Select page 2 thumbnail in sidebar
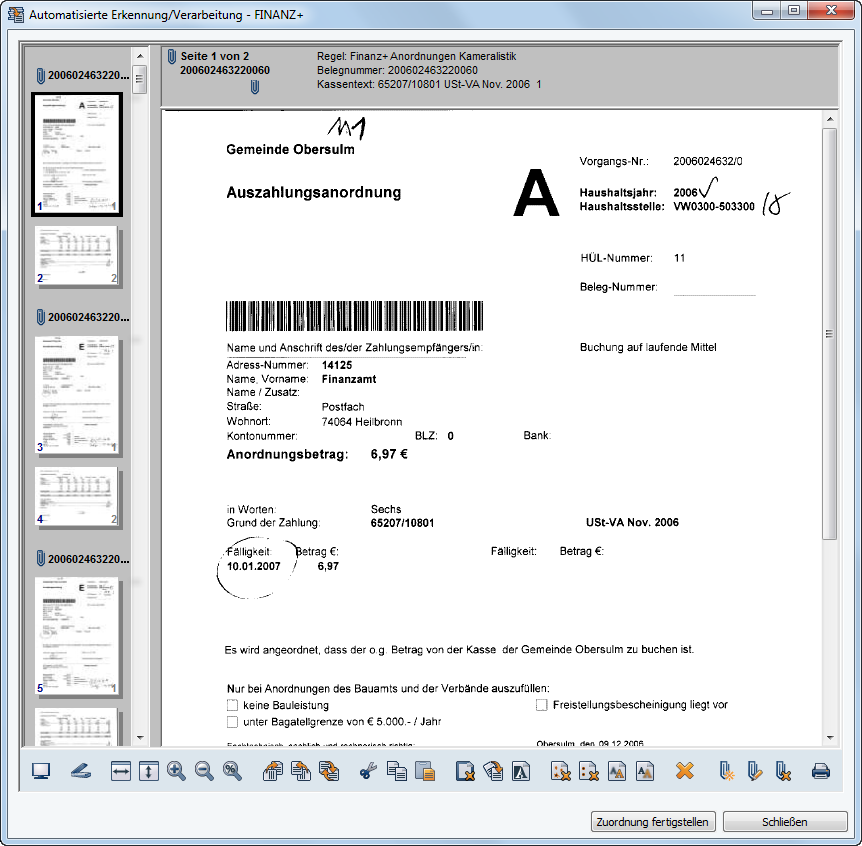862x846 pixels. point(77,256)
